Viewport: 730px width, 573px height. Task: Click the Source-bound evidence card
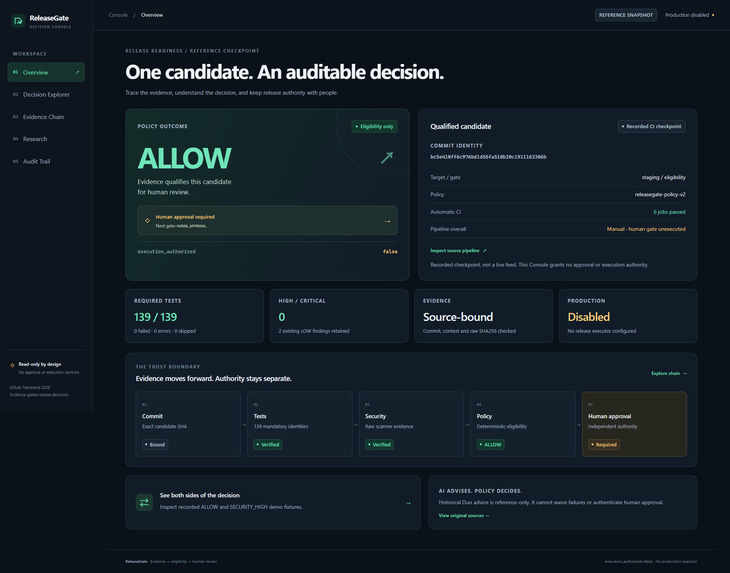click(483, 316)
